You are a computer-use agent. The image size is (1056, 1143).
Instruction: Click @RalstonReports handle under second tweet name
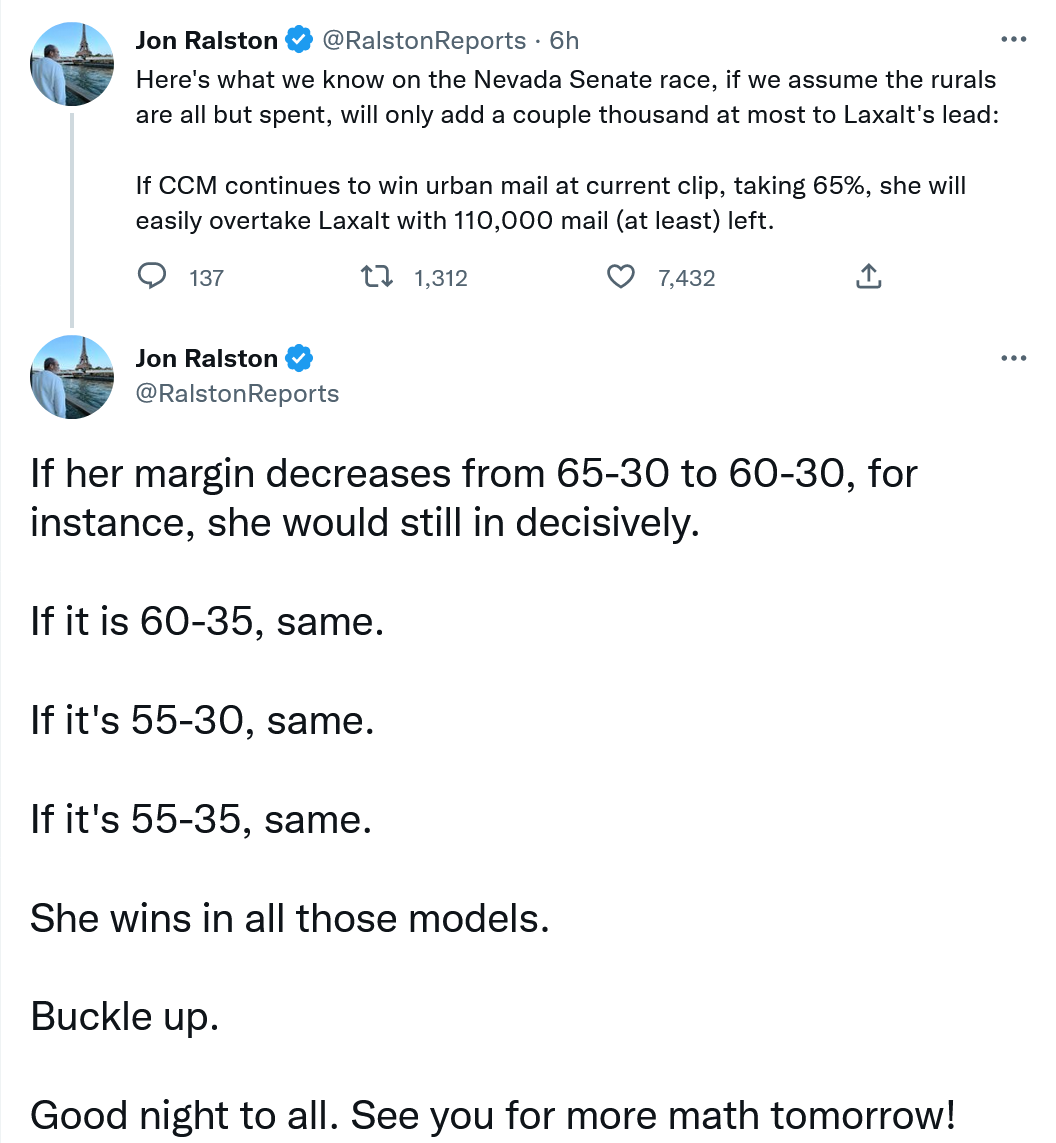pos(238,394)
